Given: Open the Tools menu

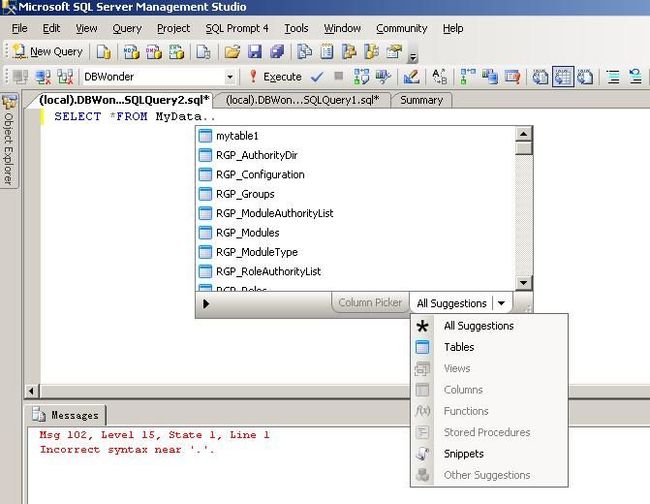Looking at the screenshot, I should pos(296,28).
